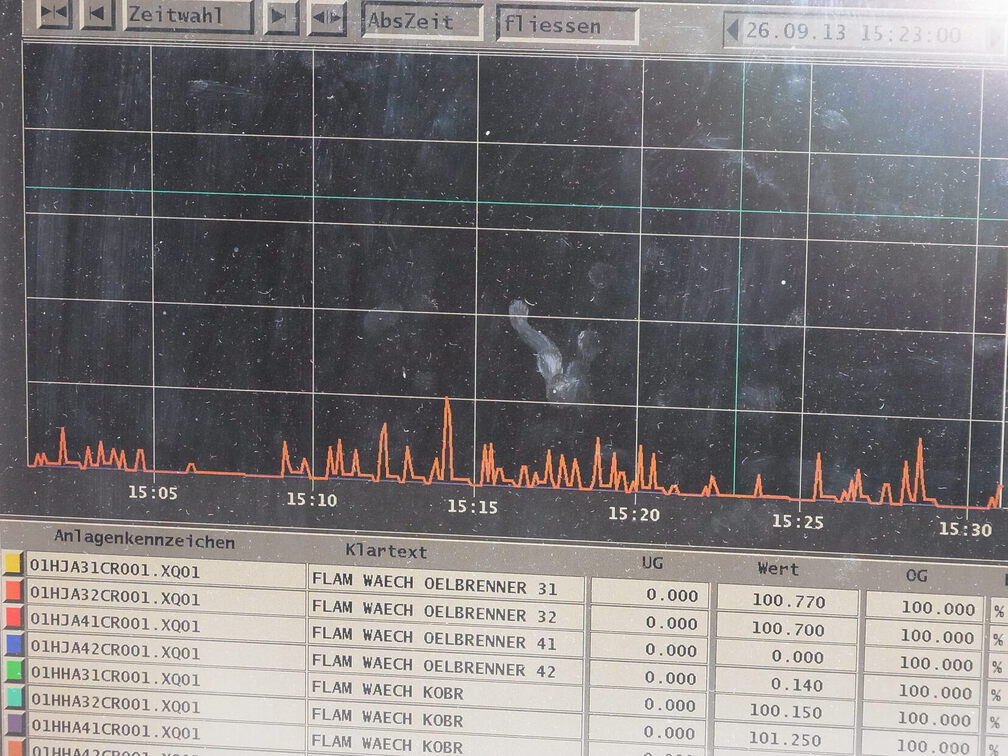Viewport: 1008px width, 756px height.
Task: Click the date-time field showing 26.09.13
Action: (x=853, y=33)
